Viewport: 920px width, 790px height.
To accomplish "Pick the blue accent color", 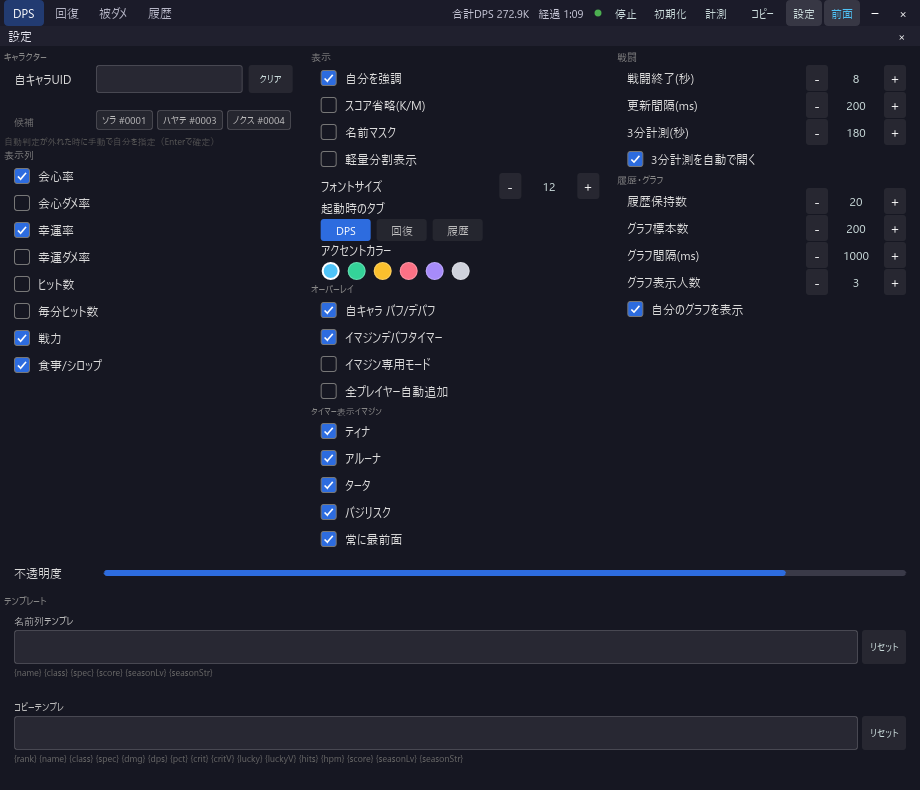I will pyautogui.click(x=331, y=271).
